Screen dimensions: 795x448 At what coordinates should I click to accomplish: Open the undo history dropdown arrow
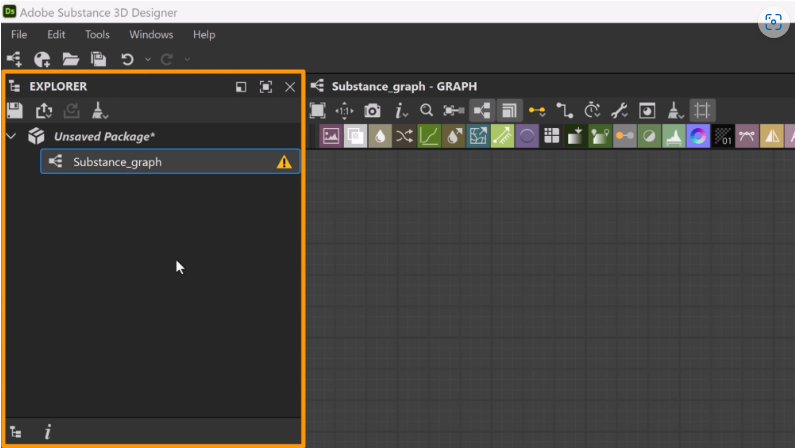pyautogui.click(x=148, y=60)
